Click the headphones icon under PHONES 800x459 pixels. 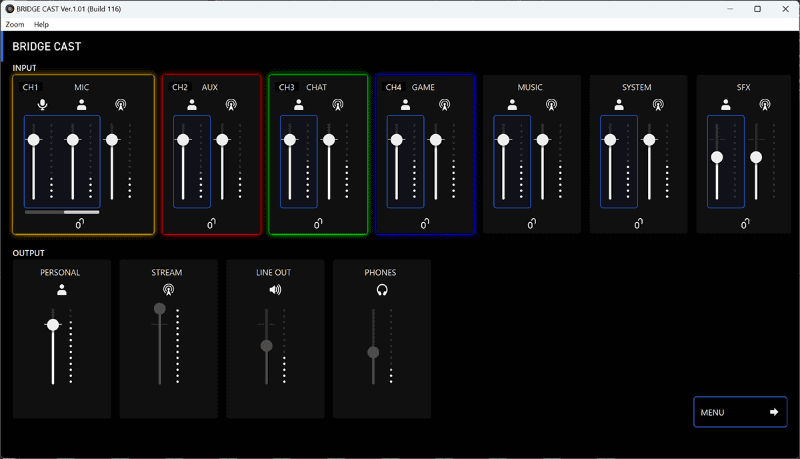coord(382,290)
